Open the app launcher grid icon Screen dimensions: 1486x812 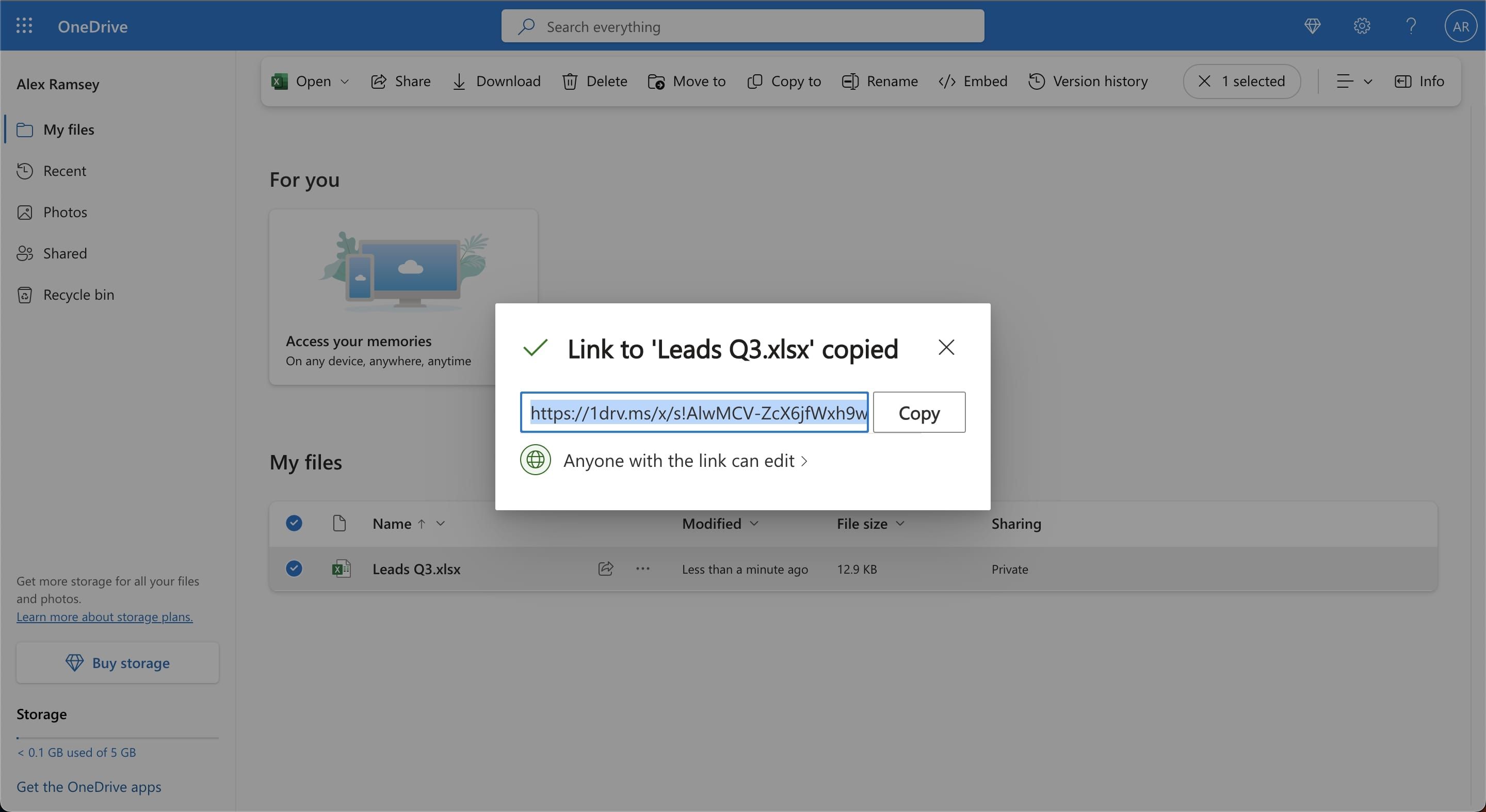[x=24, y=25]
